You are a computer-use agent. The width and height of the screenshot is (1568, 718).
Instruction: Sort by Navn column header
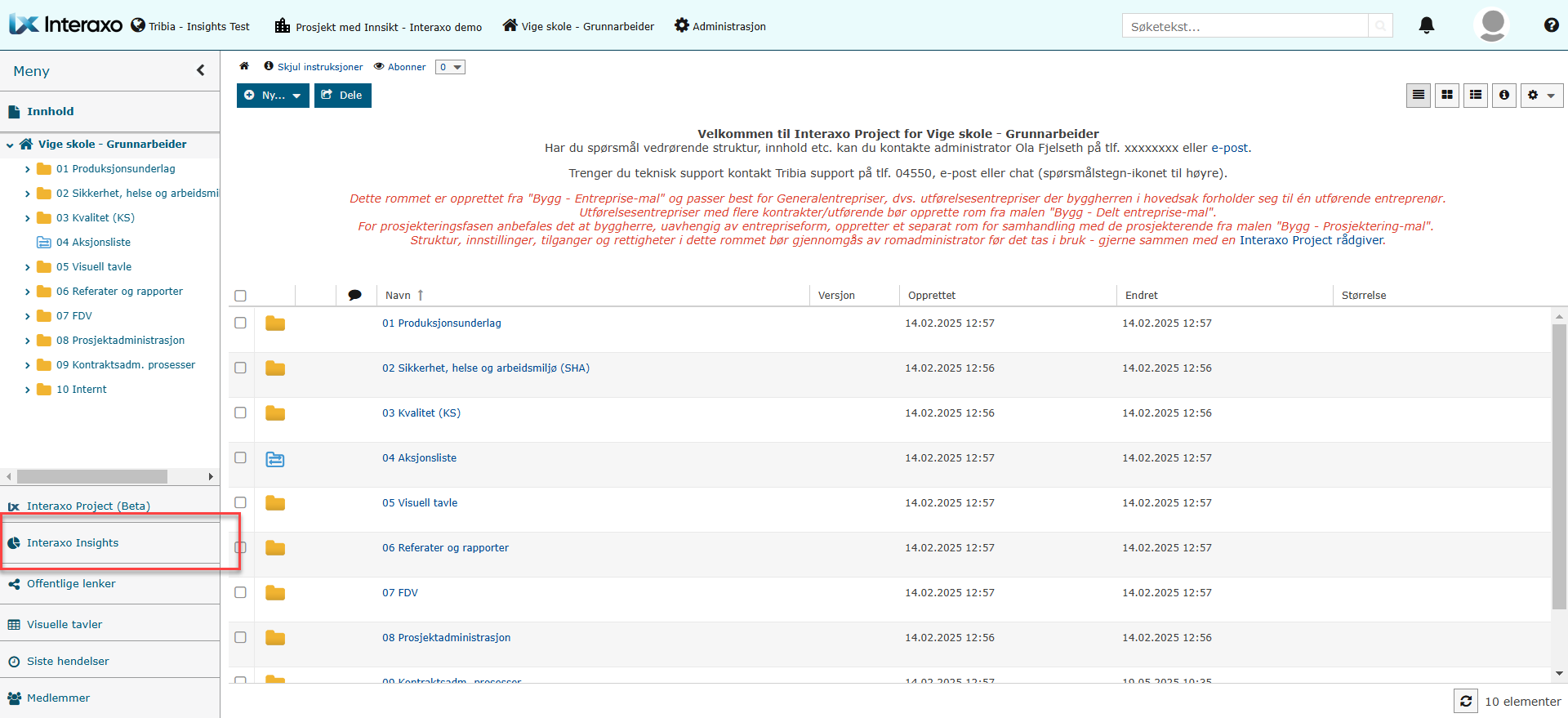point(398,296)
